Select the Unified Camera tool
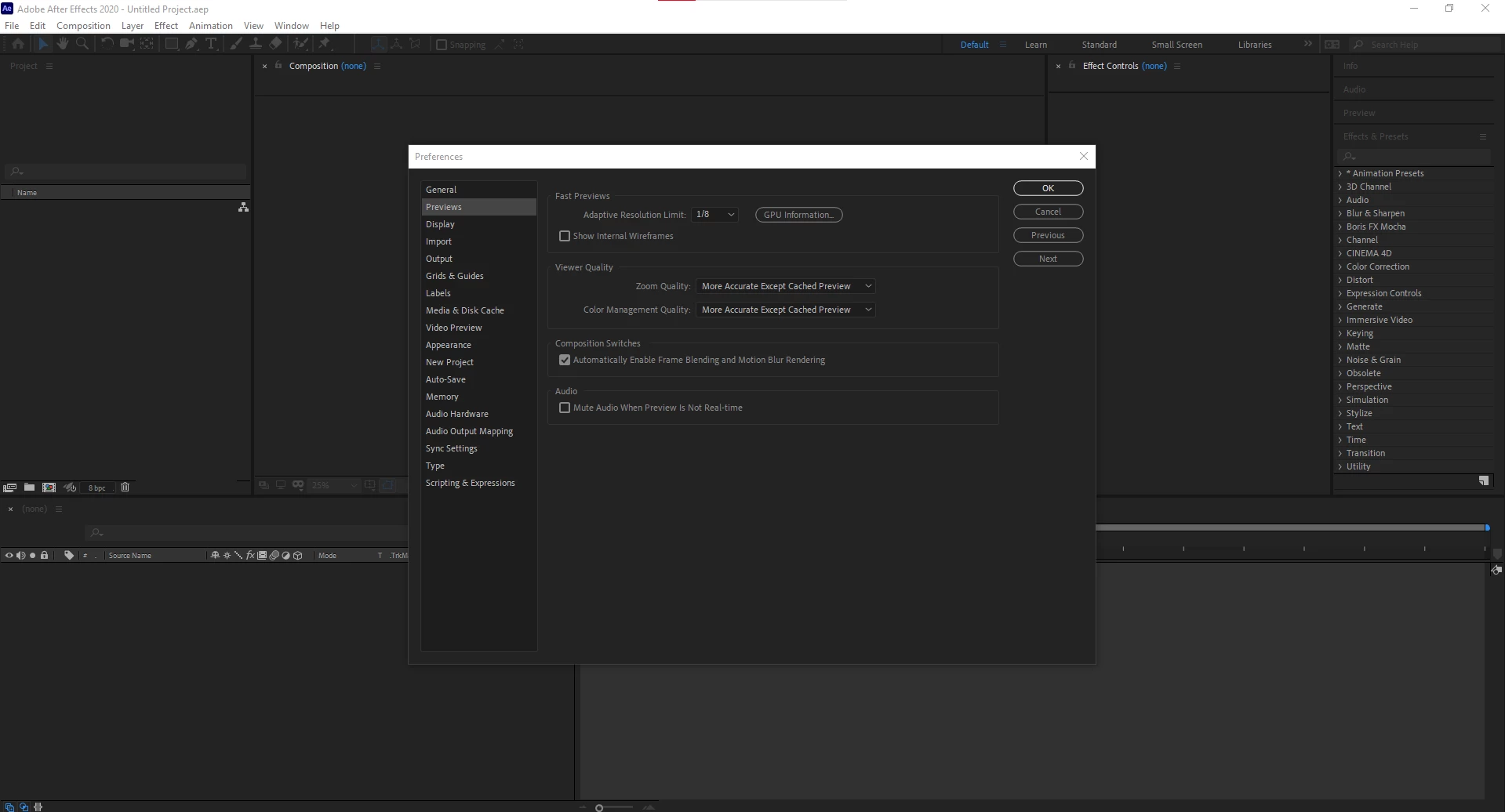1505x812 pixels. [127, 44]
